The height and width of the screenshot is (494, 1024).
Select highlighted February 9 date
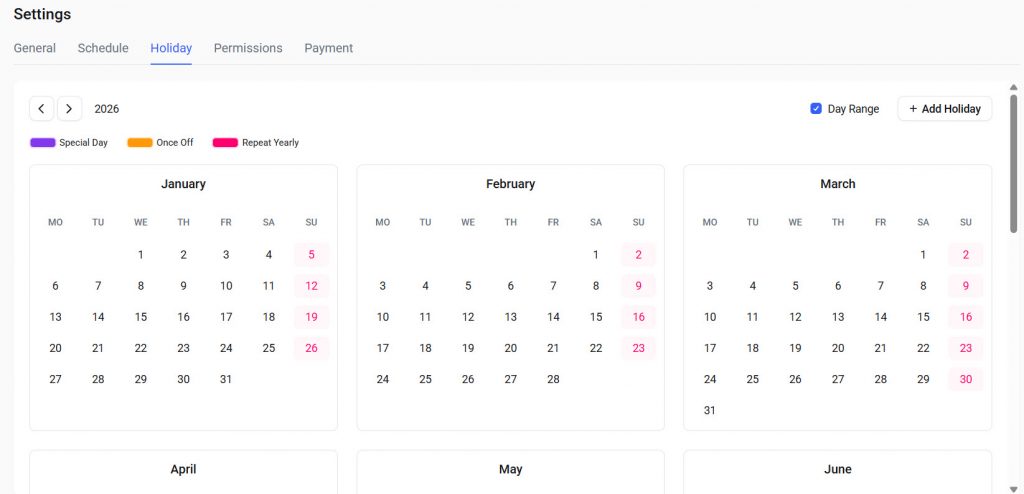(638, 286)
